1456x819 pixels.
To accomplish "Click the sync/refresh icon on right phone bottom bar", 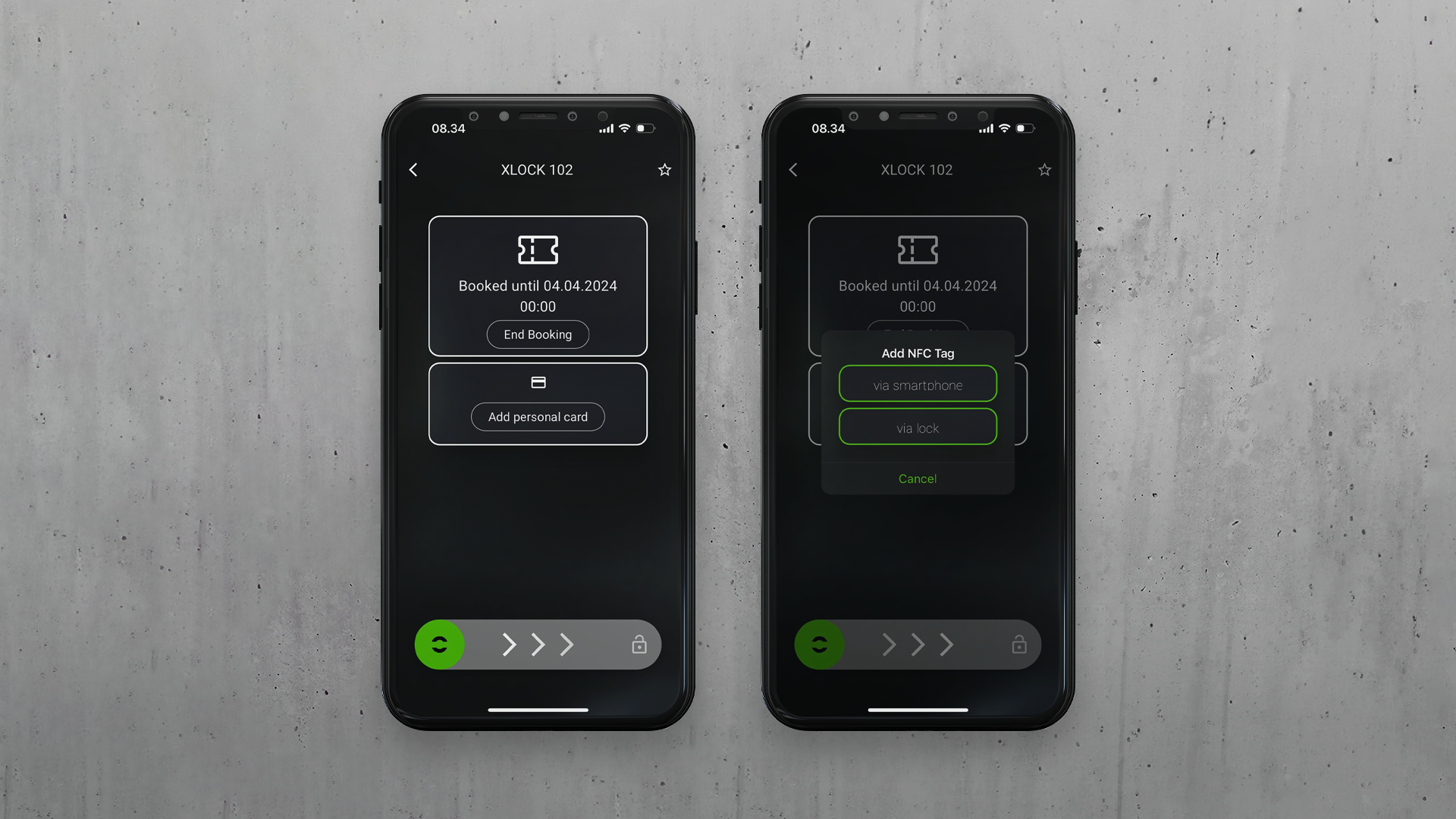I will coord(819,644).
